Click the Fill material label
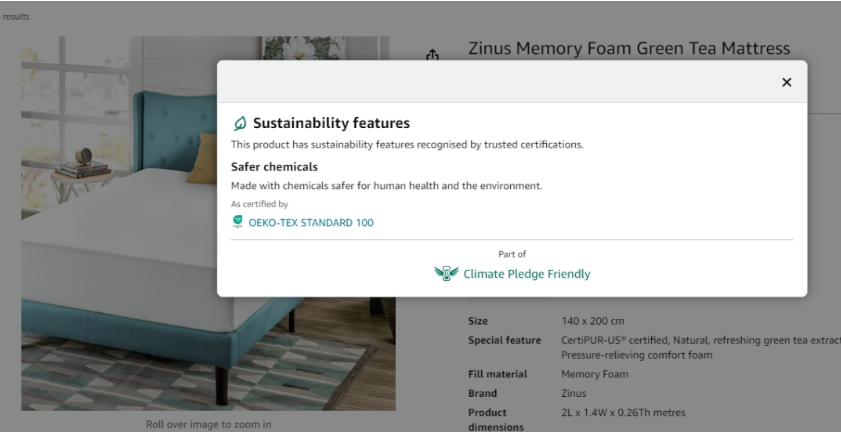Screen dimensions: 841x432 498,374
